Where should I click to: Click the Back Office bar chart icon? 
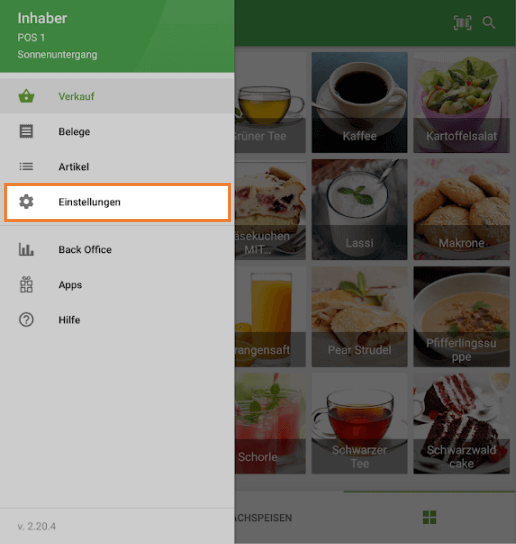[26, 249]
